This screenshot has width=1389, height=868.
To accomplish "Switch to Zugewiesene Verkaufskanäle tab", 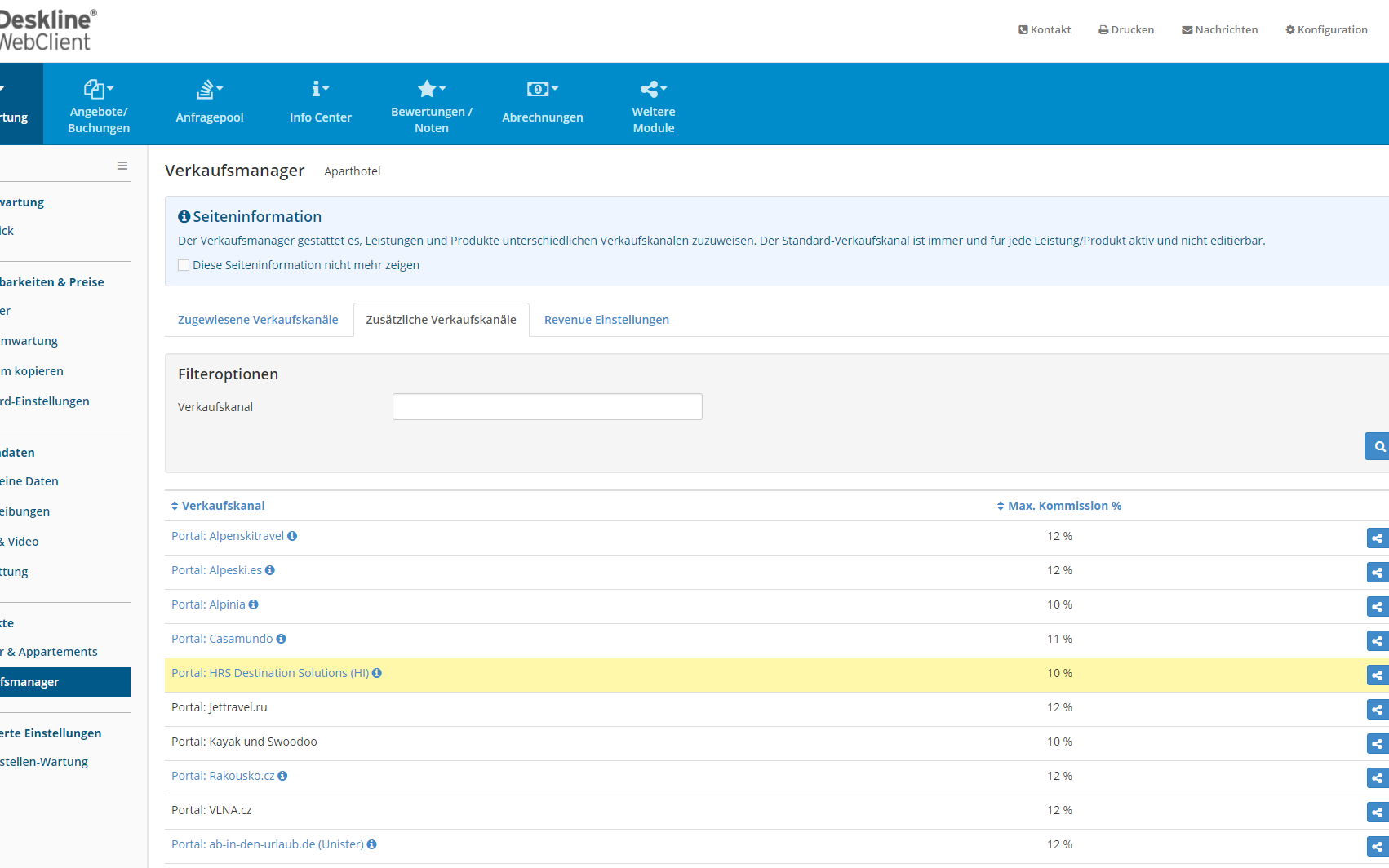I will pos(258,320).
